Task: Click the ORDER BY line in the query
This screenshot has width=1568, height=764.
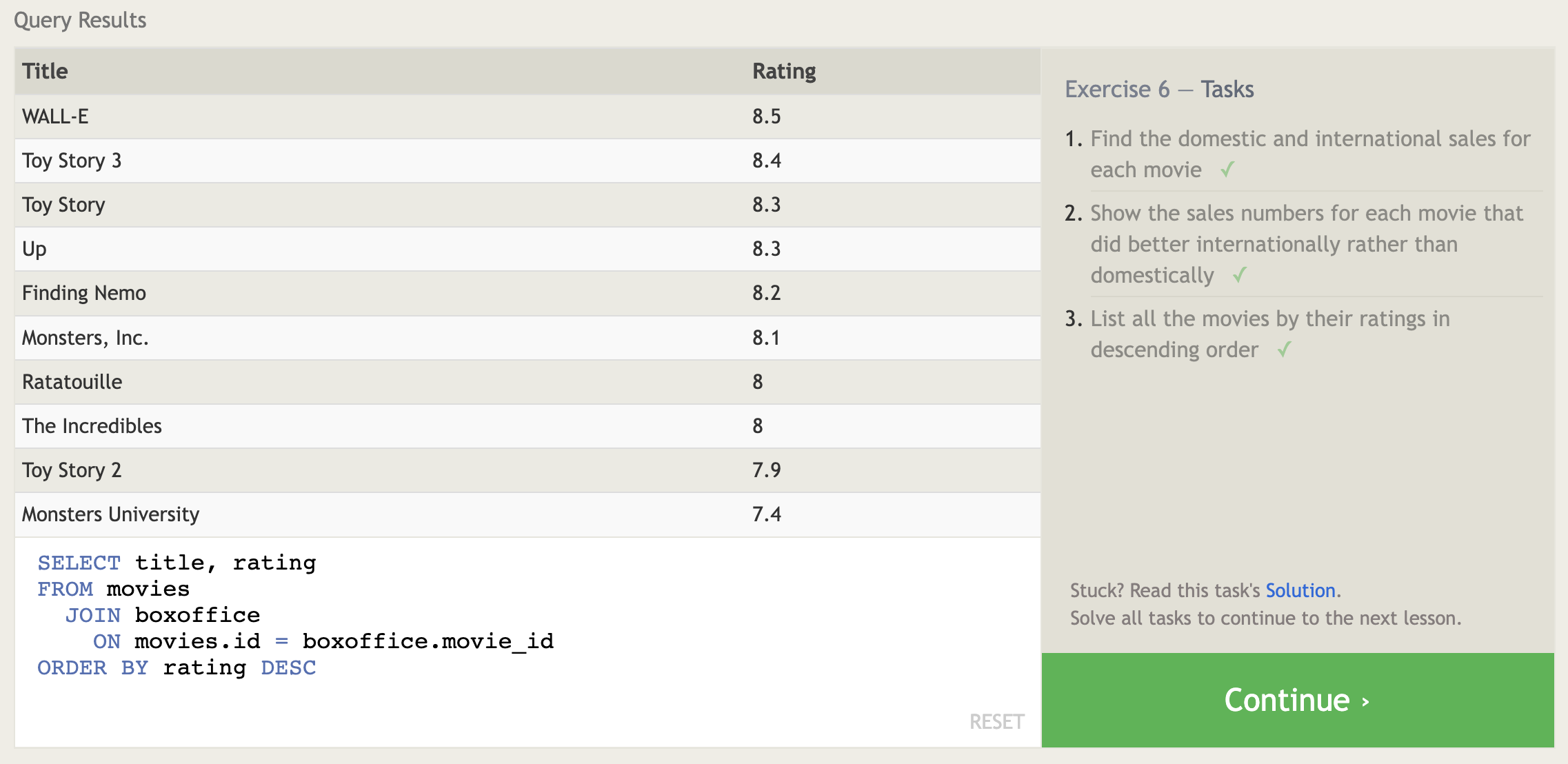Action: coord(177,667)
